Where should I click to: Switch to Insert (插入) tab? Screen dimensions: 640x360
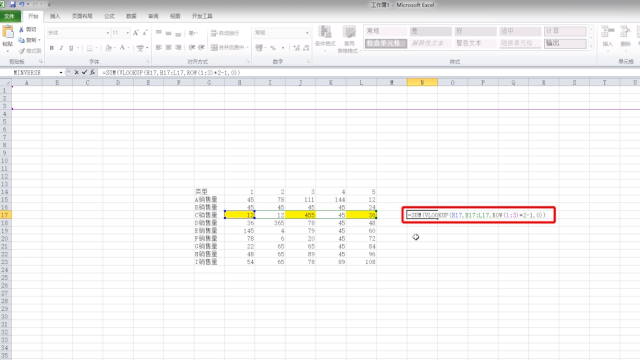coord(55,16)
